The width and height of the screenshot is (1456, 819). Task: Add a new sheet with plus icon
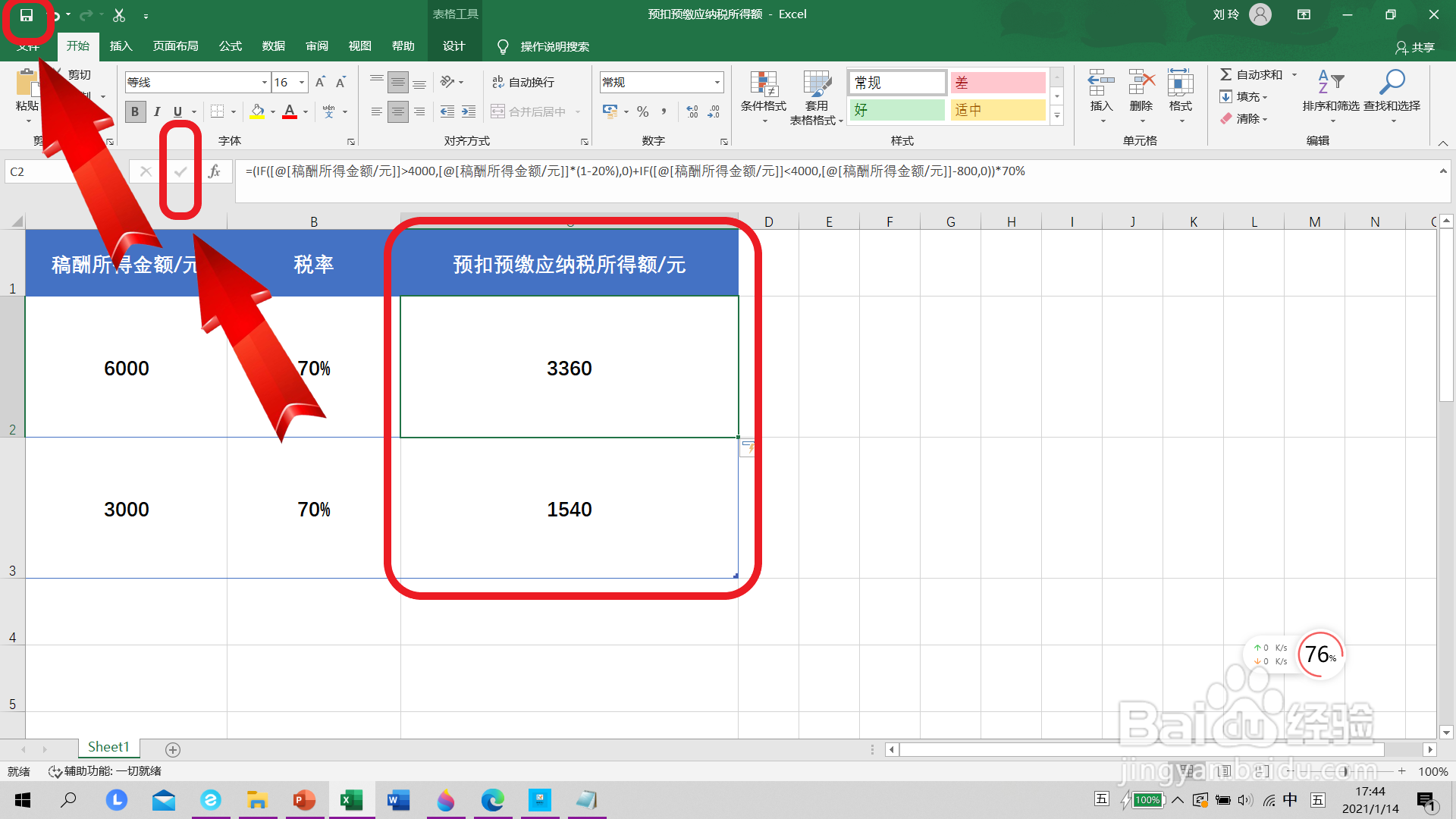click(173, 749)
